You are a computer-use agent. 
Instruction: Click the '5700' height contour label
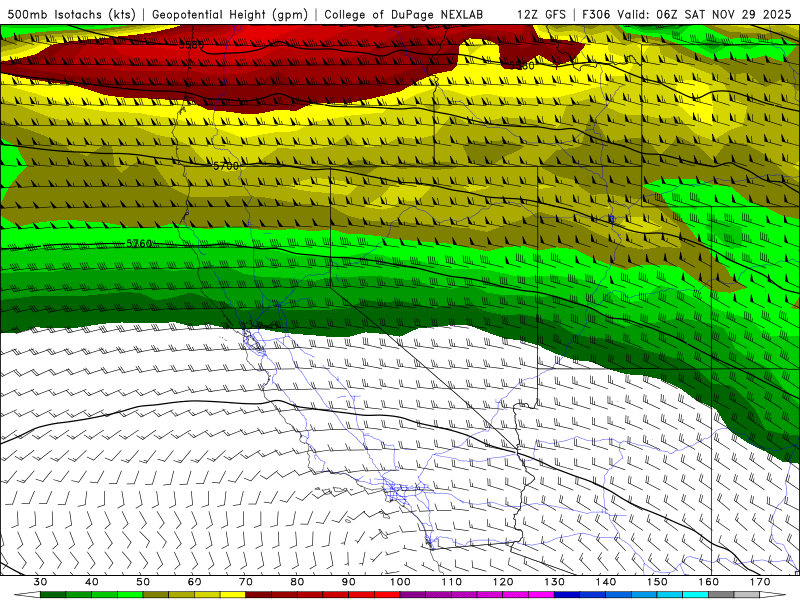(226, 166)
